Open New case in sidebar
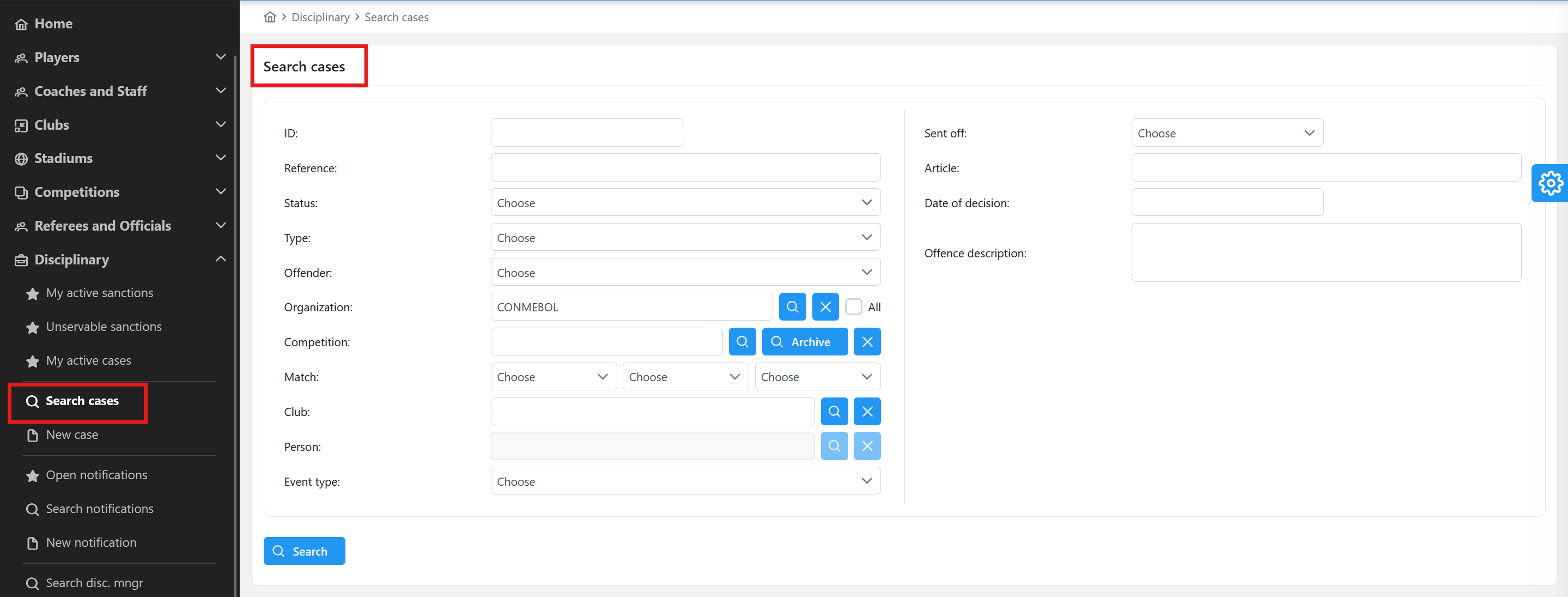 (72, 435)
